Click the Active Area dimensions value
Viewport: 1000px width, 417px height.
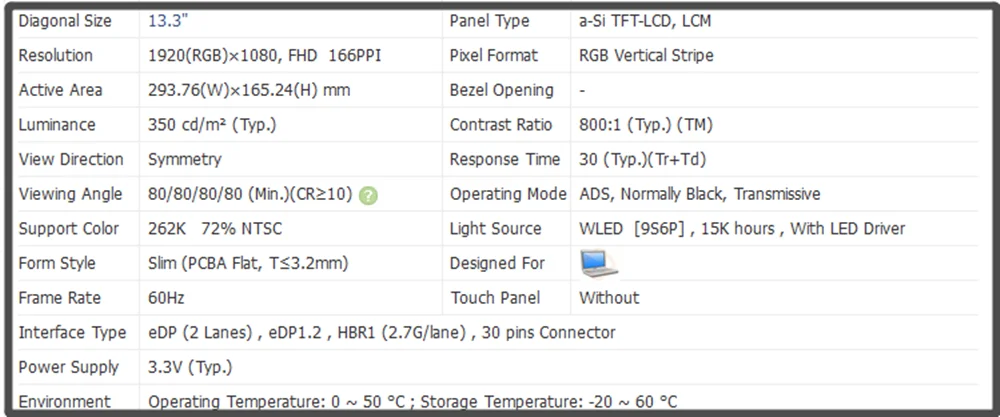pos(249,90)
